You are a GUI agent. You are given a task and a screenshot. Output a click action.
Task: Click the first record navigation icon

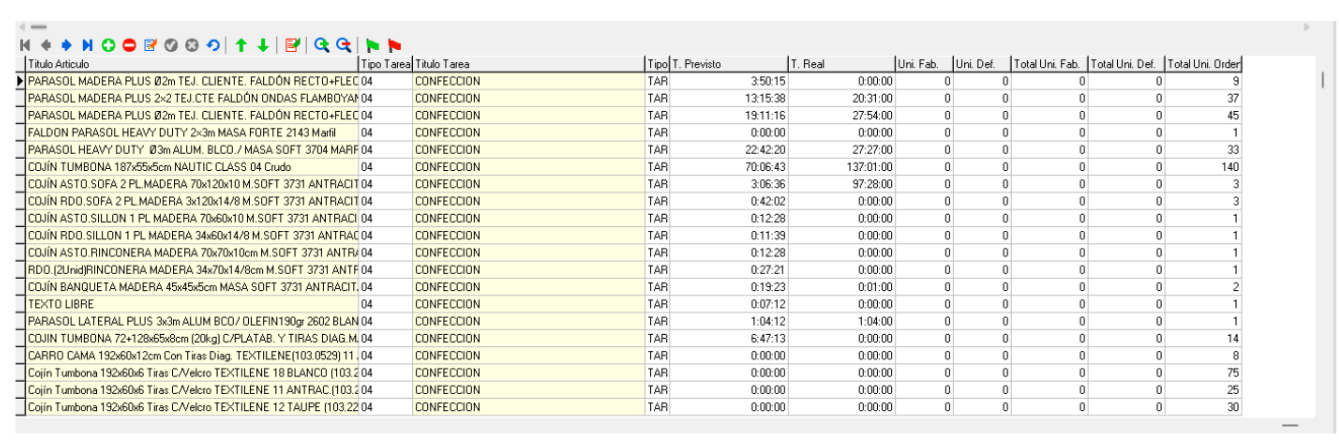28,46
